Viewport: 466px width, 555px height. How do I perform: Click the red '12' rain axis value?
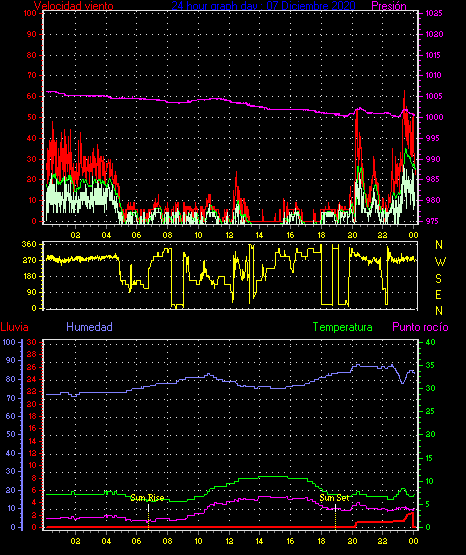[33, 453]
